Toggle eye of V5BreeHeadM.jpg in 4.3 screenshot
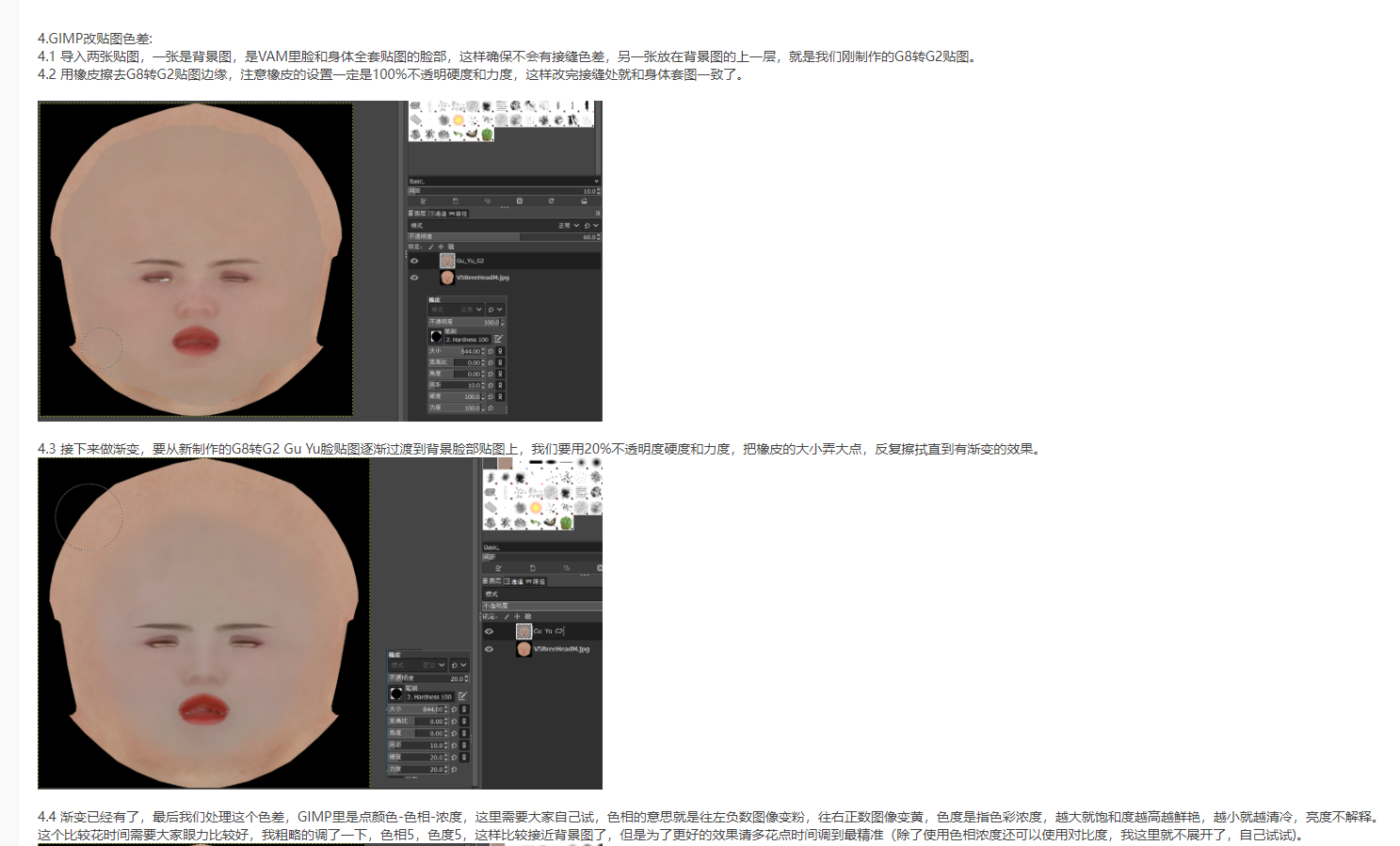This screenshot has width=1400, height=846. (489, 649)
